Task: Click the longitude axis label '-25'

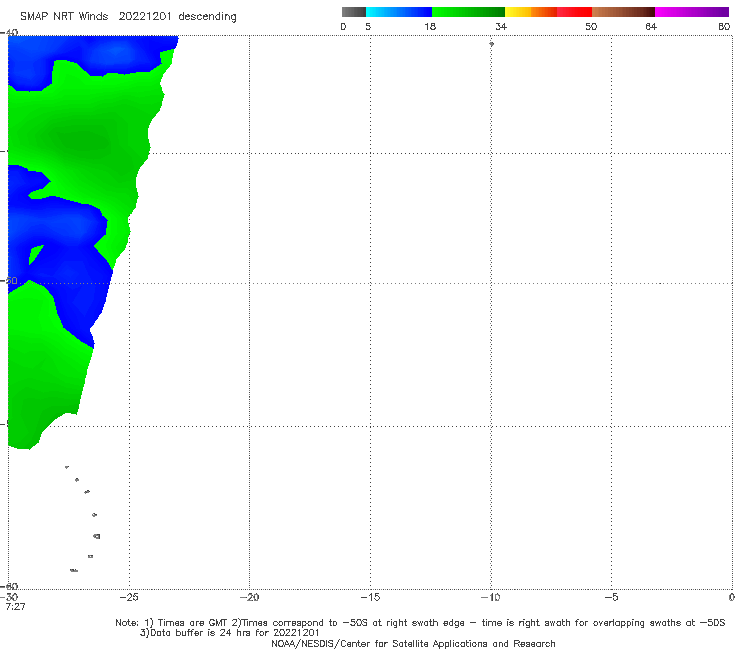Action: pos(129,597)
